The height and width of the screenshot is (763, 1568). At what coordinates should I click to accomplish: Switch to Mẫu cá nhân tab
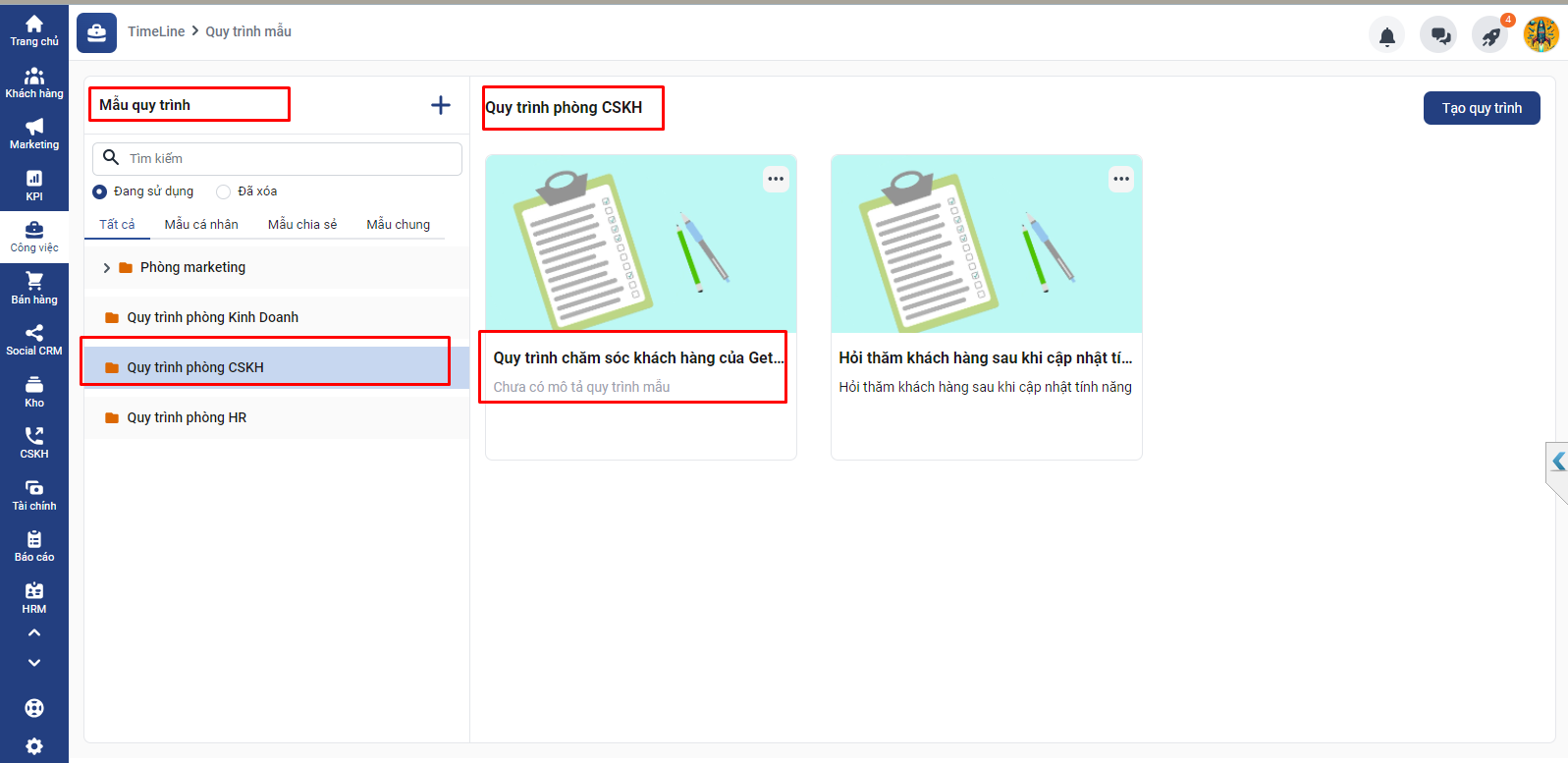pyautogui.click(x=201, y=224)
